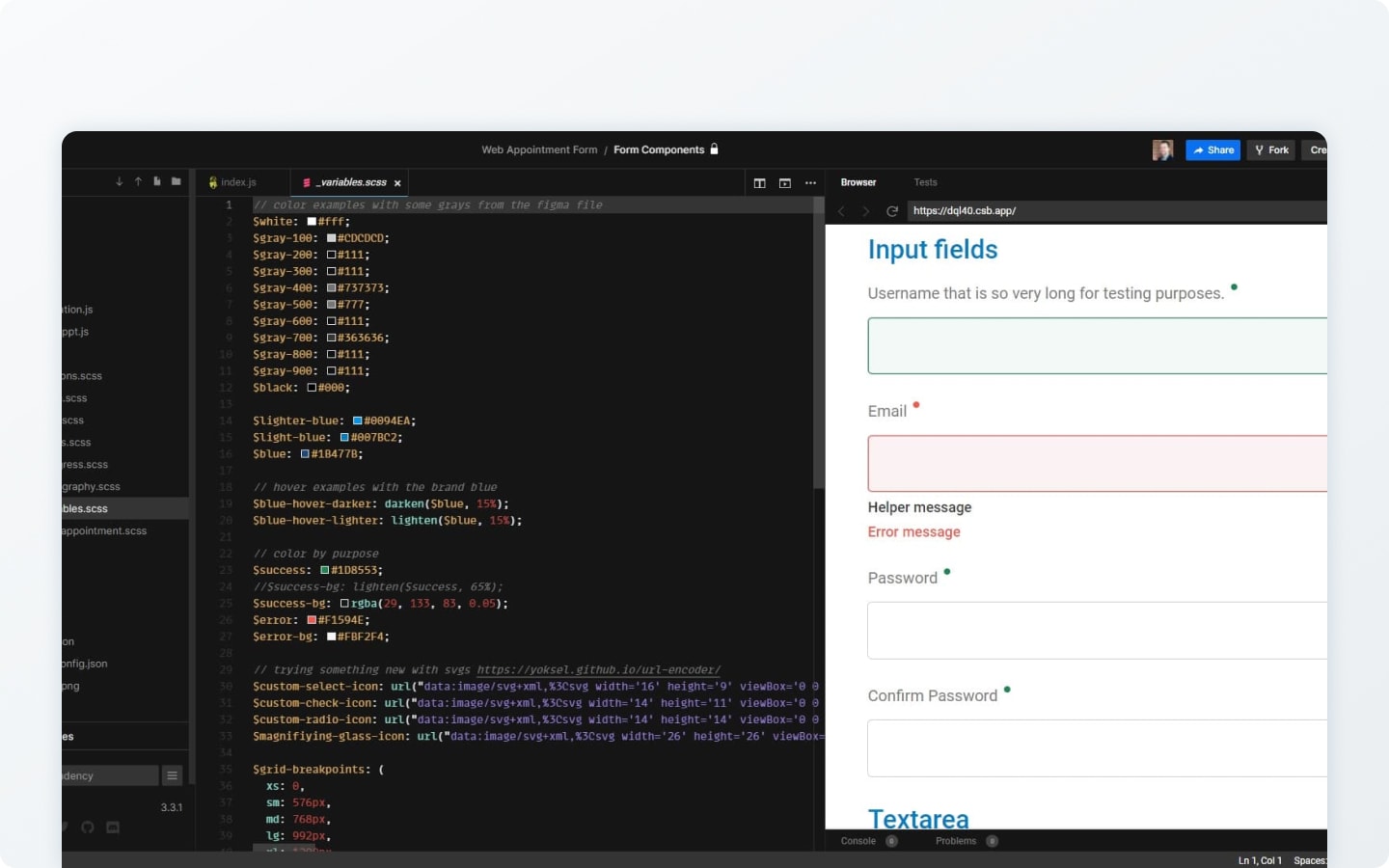Close the _variables.scss tab

point(397,183)
